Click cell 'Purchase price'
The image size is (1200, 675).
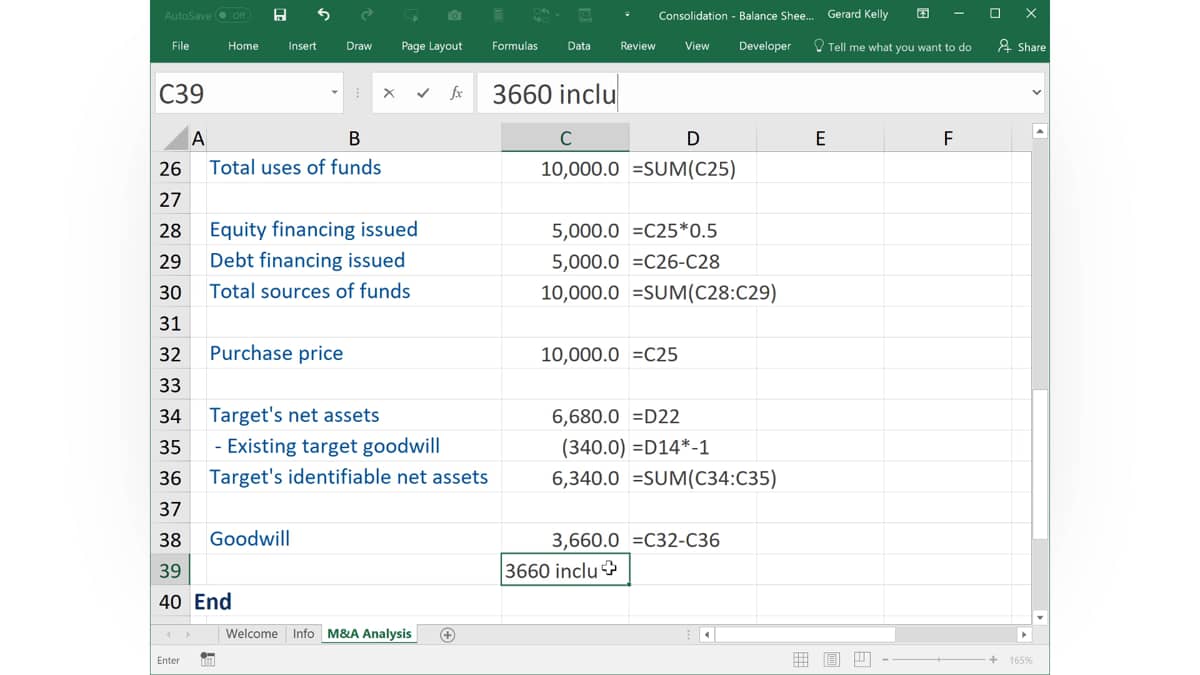[x=276, y=354]
